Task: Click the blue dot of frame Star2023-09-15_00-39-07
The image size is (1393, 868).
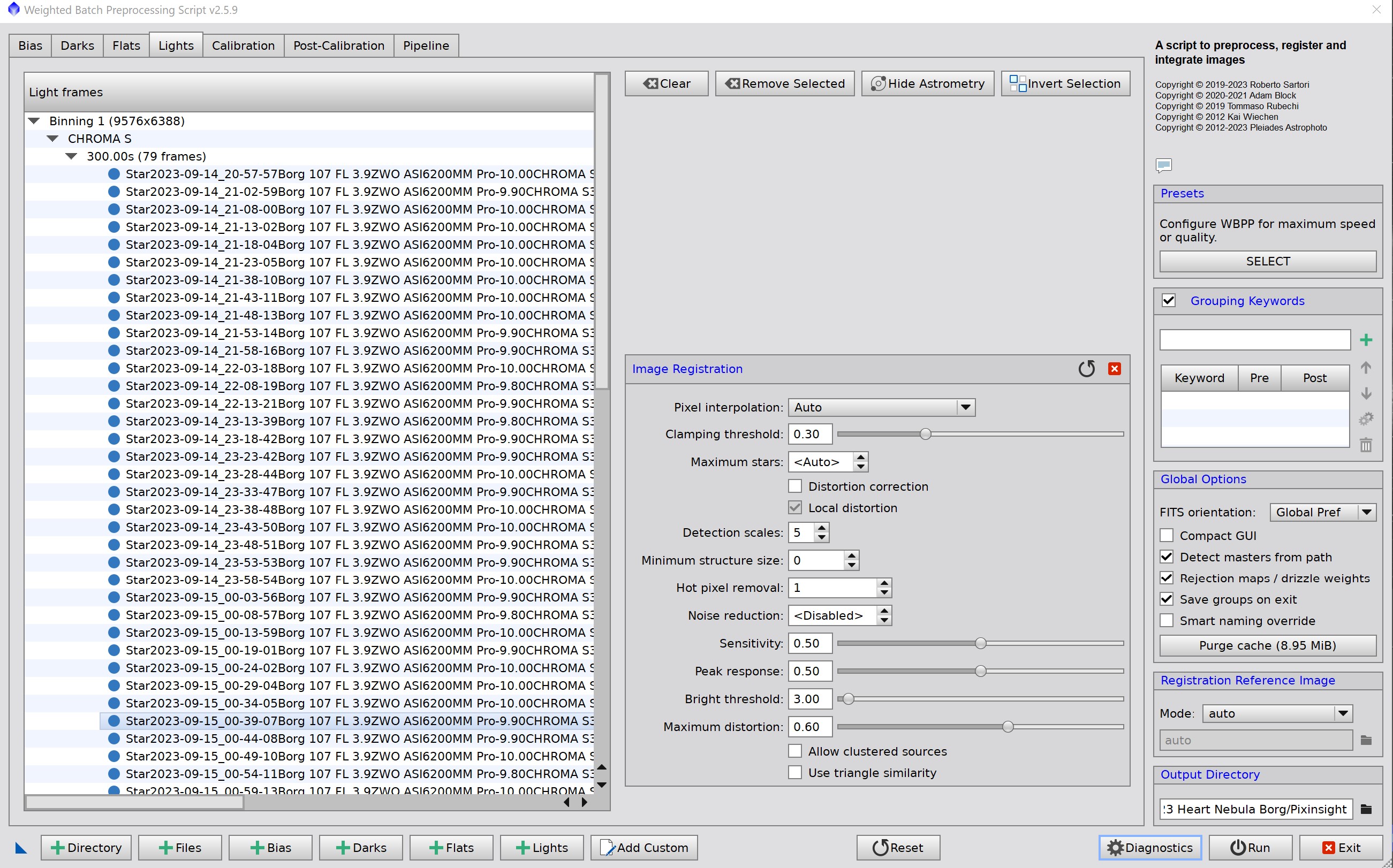Action: (113, 720)
